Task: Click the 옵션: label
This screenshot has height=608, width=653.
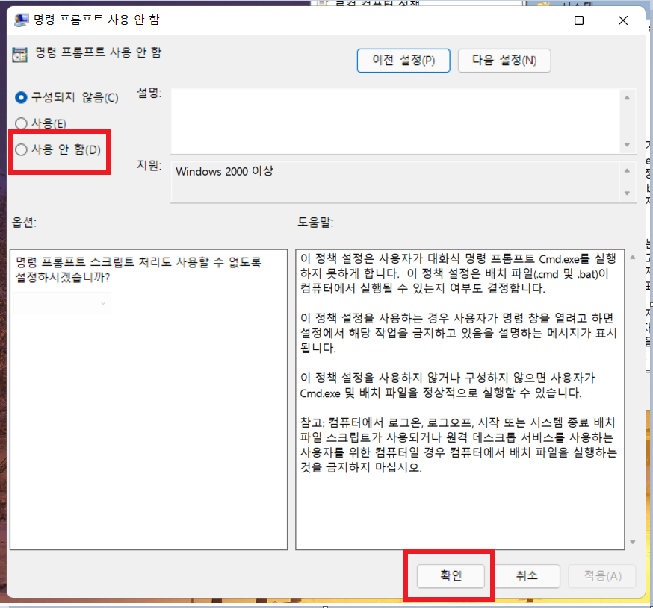Action: pos(24,222)
